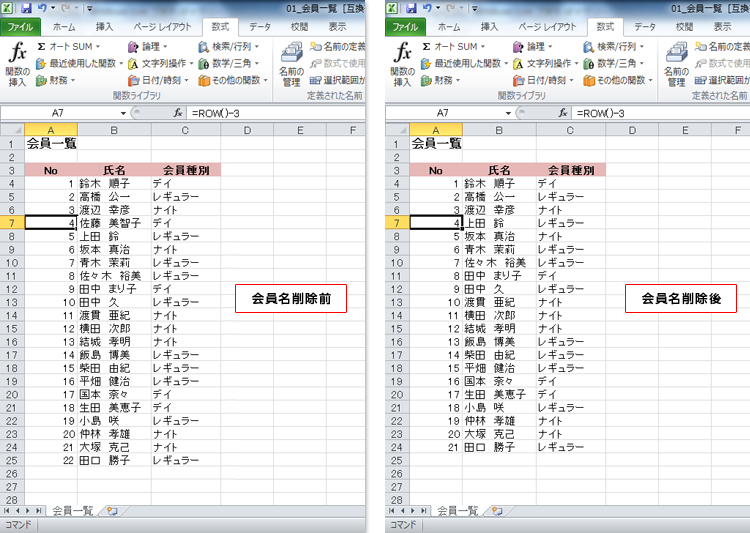Switch to データ tab in left window
Viewport: 750px width, 533px height.
(260, 27)
